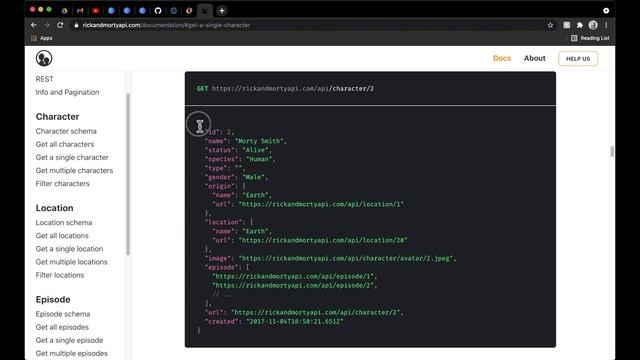The height and width of the screenshot is (360, 640).
Task: Switch to the globe icon tab
Action: [173, 11]
